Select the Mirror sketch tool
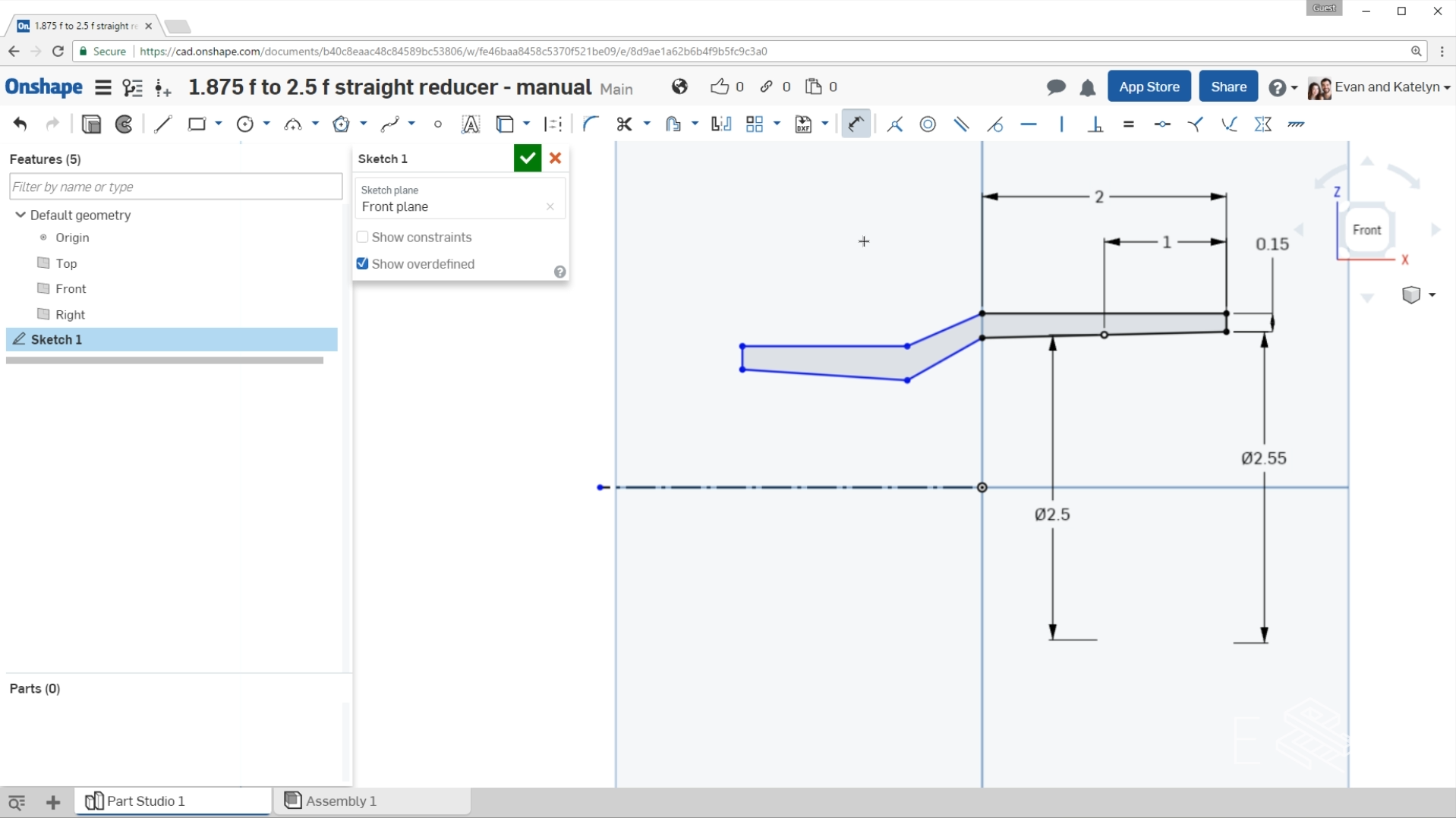Viewport: 1456px width, 818px height. point(721,124)
